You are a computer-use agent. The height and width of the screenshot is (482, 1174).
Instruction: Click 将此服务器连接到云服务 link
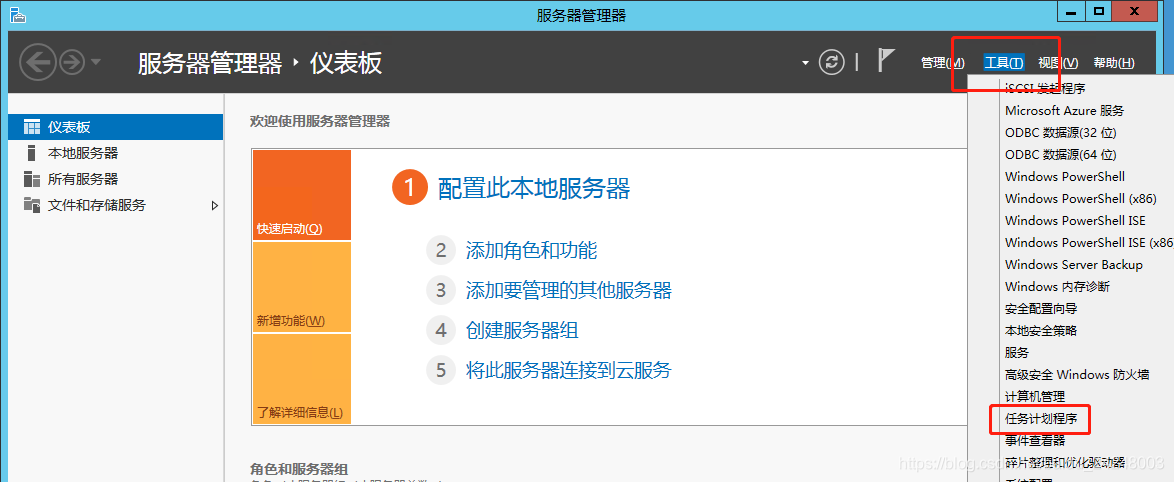(x=568, y=370)
